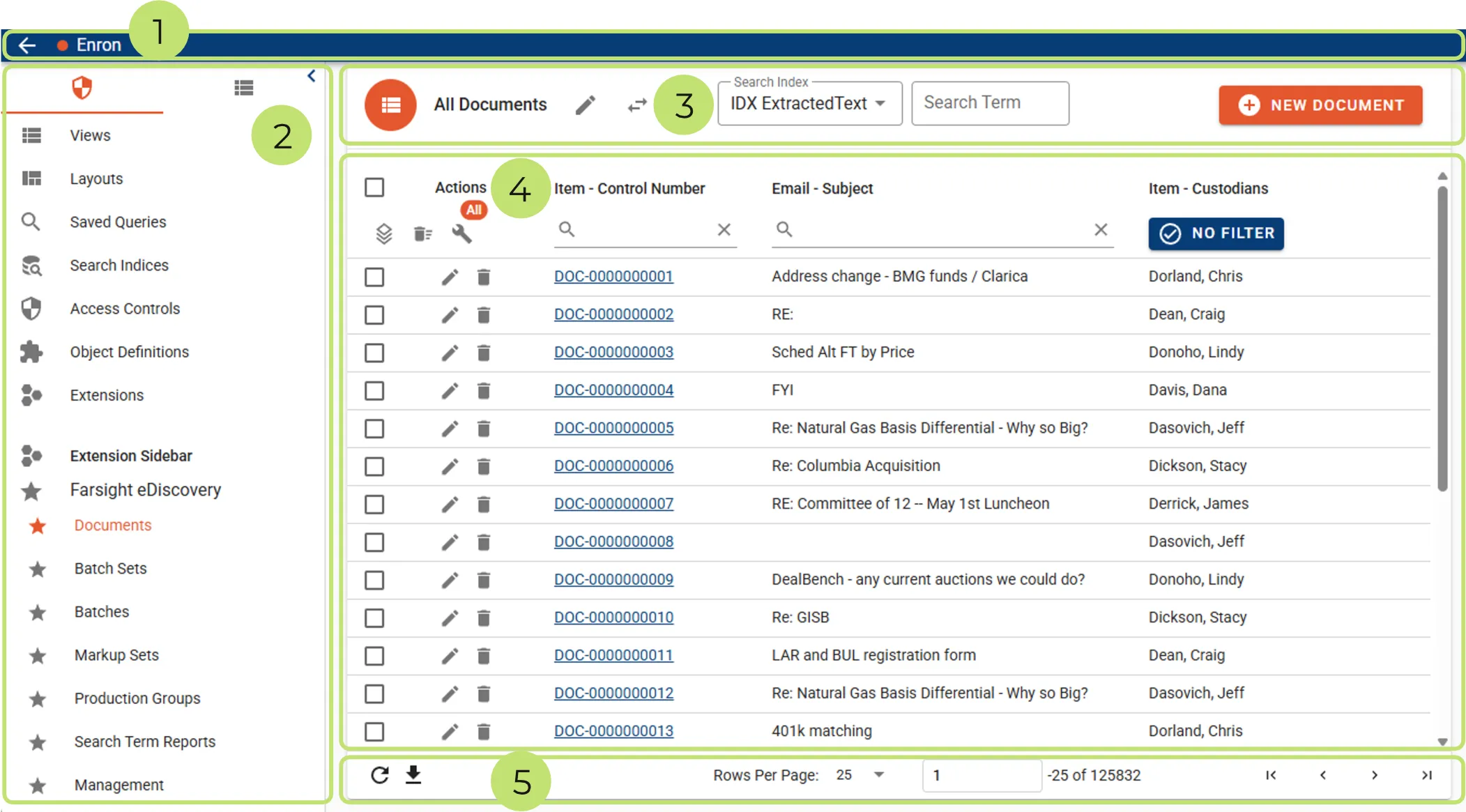Collapse the left sidebar with chevron

pos(312,76)
